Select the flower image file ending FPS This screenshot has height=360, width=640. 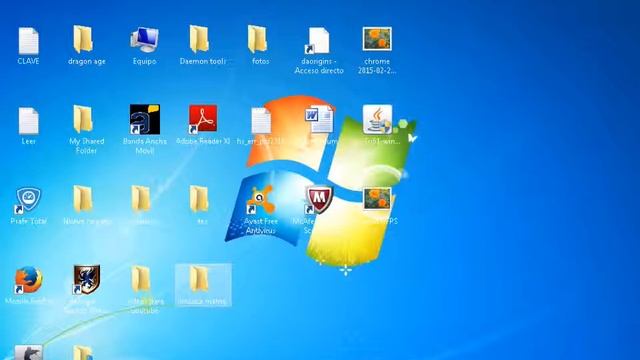click(x=377, y=199)
